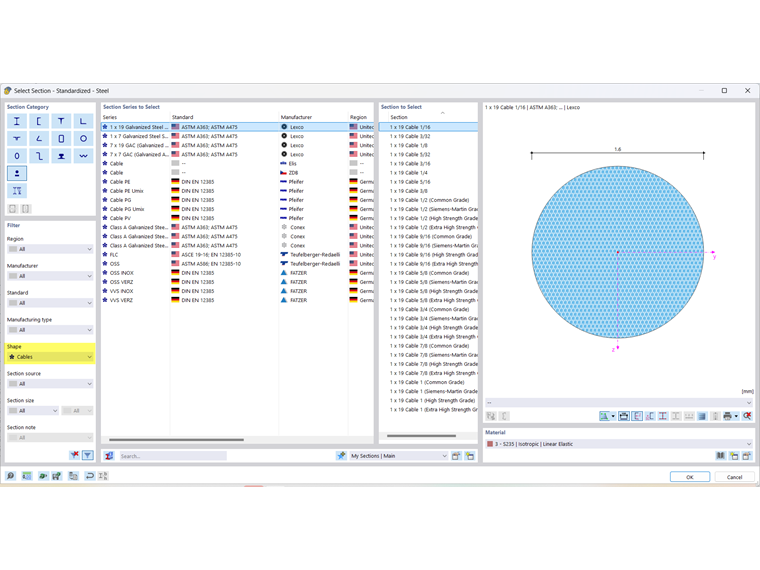This screenshot has width=760, height=570.
Task: Select the L-angle section category icon
Action: pyautogui.click(x=83, y=121)
